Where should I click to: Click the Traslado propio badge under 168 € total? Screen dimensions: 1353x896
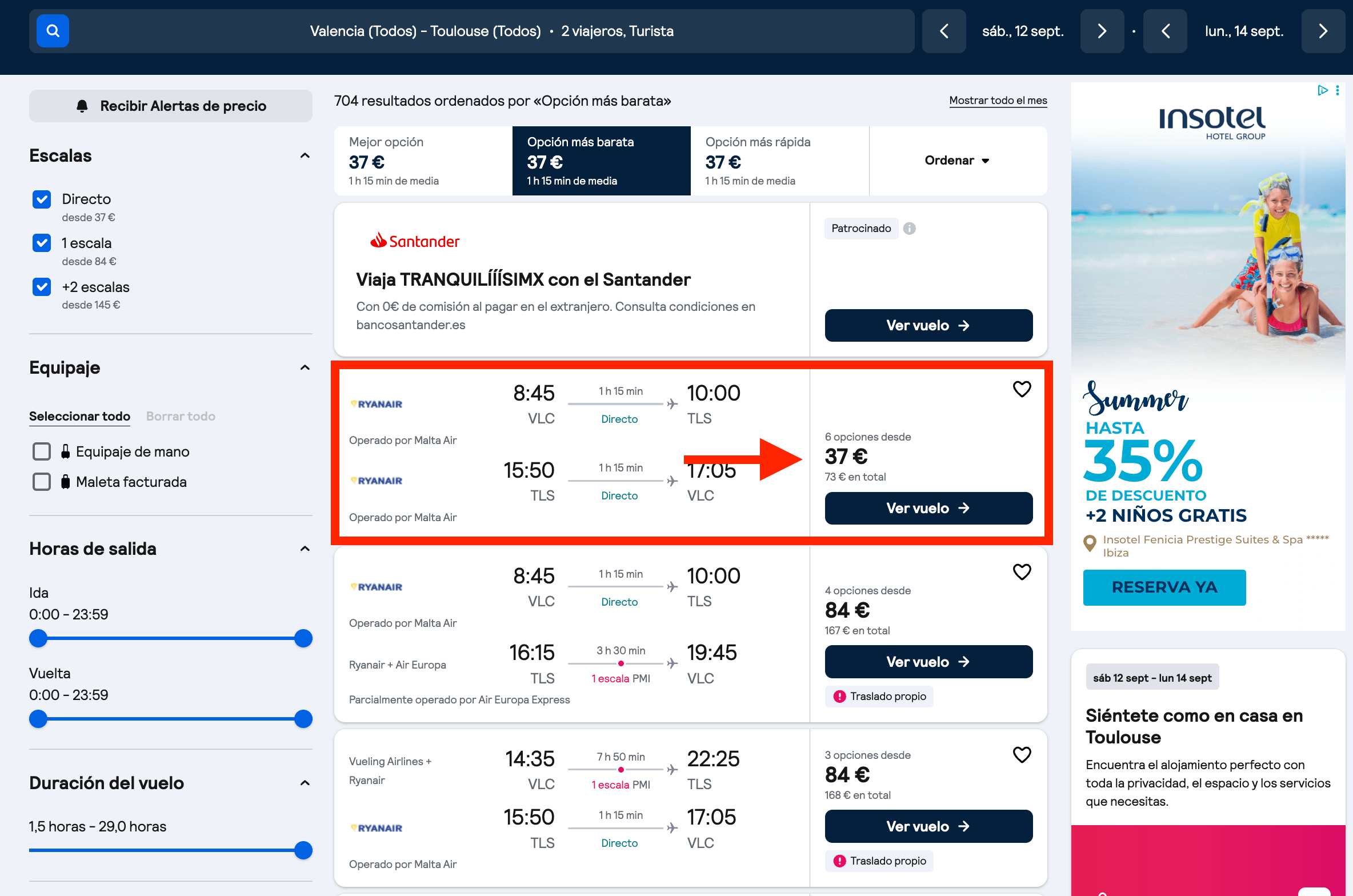tap(879, 861)
